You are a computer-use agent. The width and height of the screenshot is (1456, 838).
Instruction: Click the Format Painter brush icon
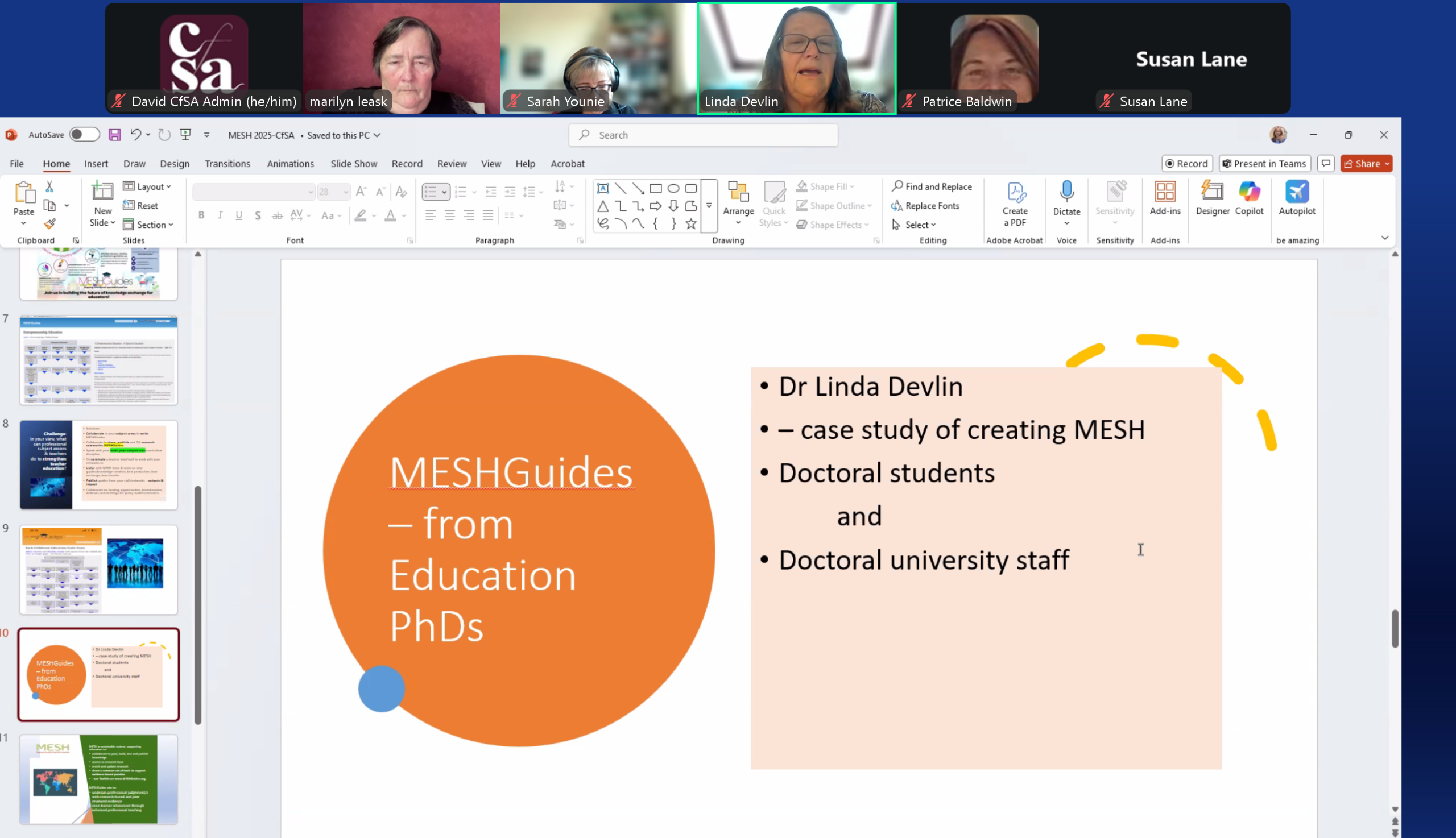(x=49, y=224)
